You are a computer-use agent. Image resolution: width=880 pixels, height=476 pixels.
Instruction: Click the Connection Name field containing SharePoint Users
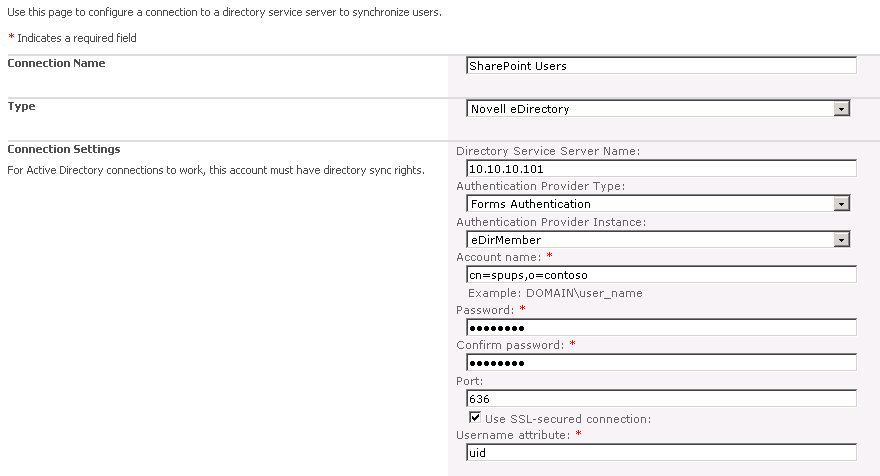click(x=661, y=66)
